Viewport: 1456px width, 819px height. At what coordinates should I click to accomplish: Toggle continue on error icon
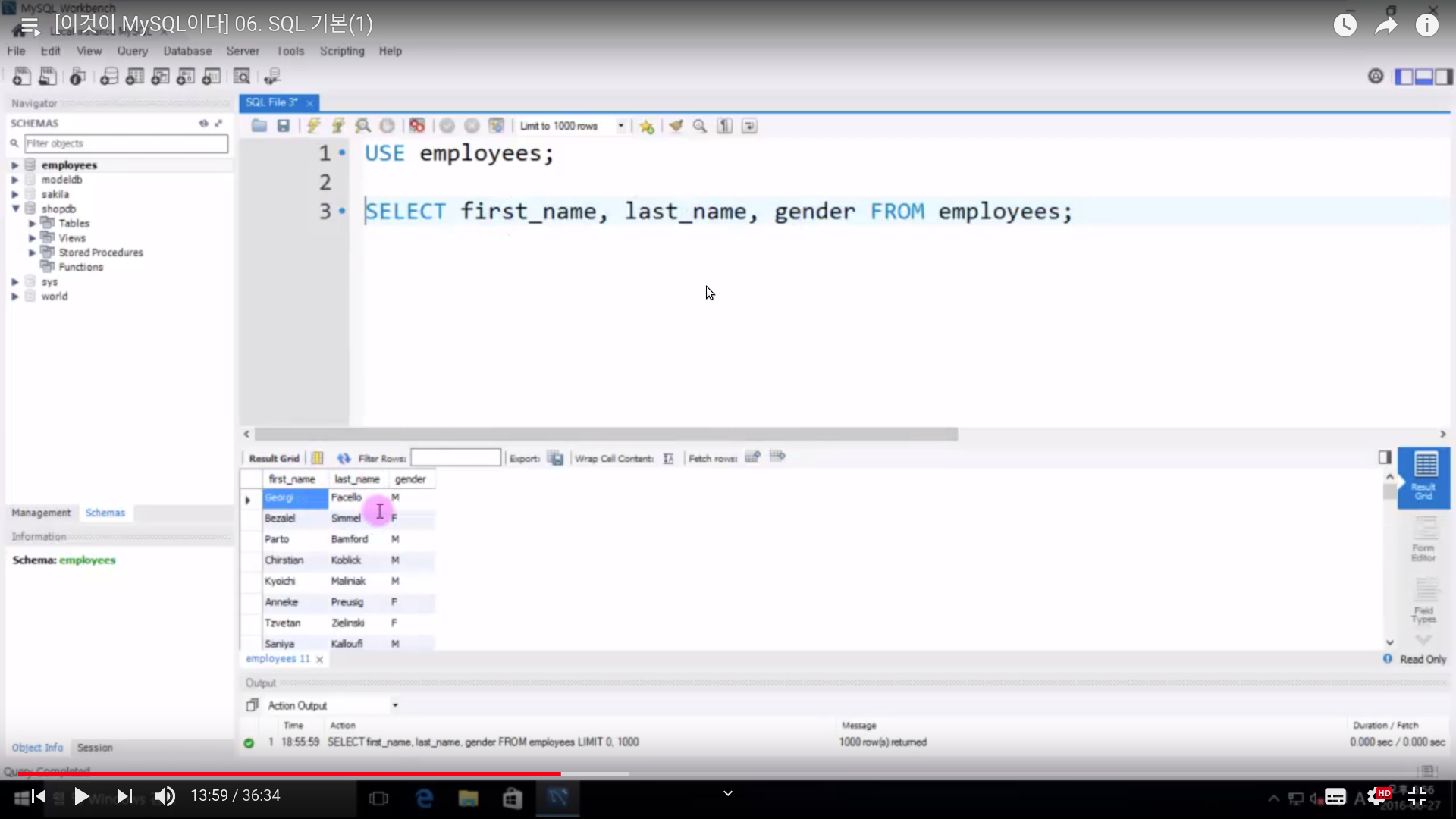(417, 126)
